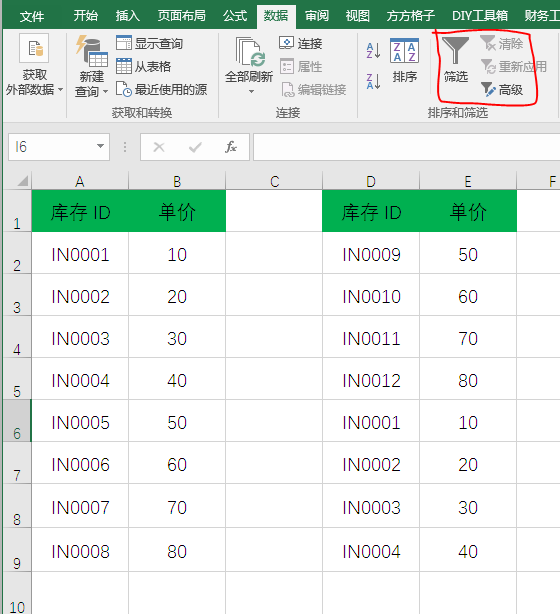This screenshot has width=560, height=614.
Task: Click the Reapply (重新应用) icon
Action: pos(488,66)
